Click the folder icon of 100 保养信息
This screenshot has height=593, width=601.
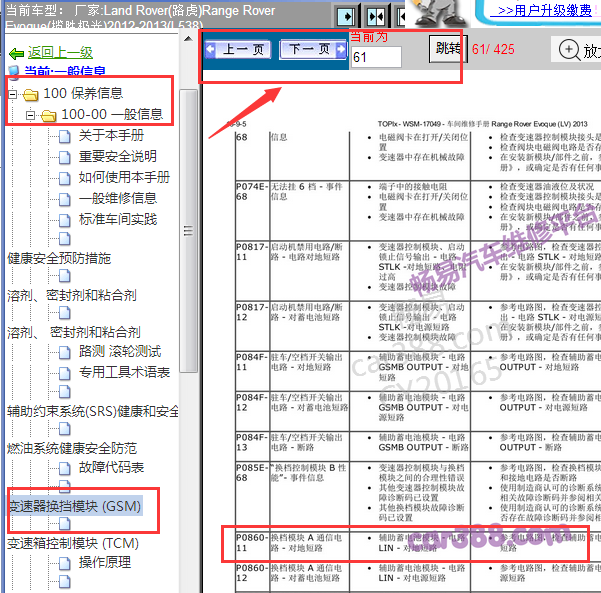[x=31, y=94]
